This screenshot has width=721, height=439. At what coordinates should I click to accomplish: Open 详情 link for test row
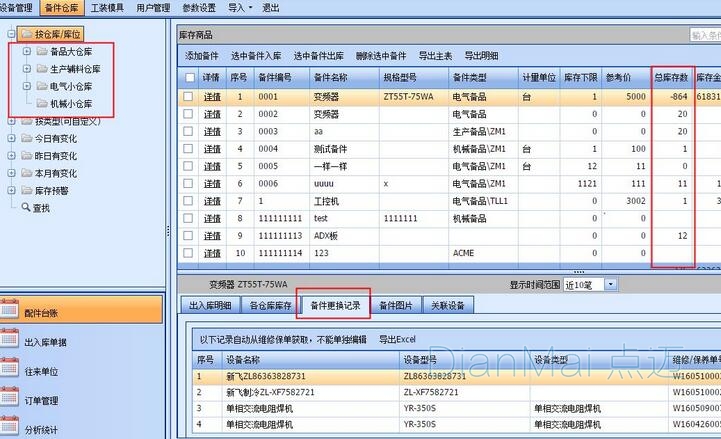212,218
